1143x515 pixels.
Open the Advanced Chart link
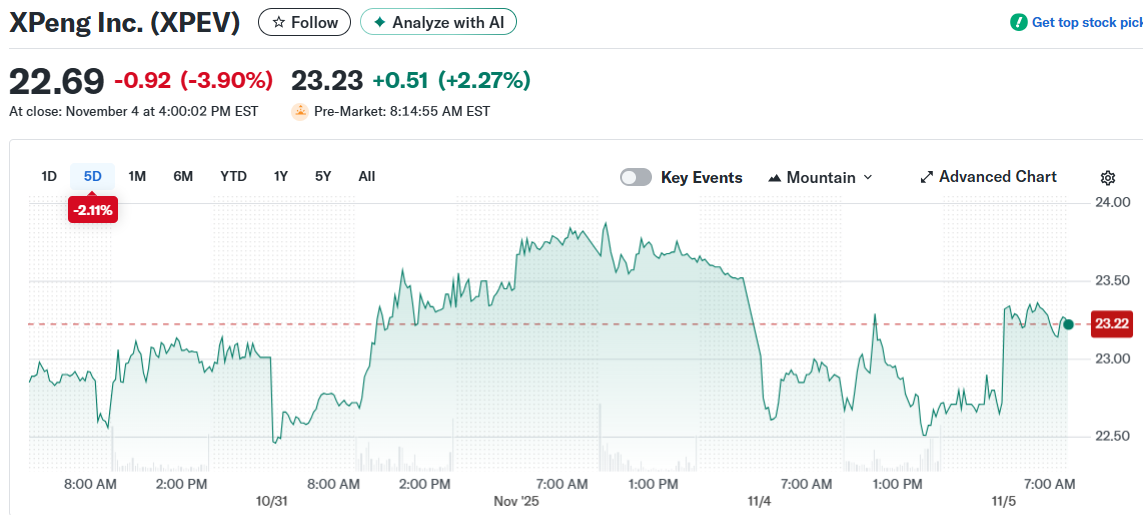tap(997, 177)
